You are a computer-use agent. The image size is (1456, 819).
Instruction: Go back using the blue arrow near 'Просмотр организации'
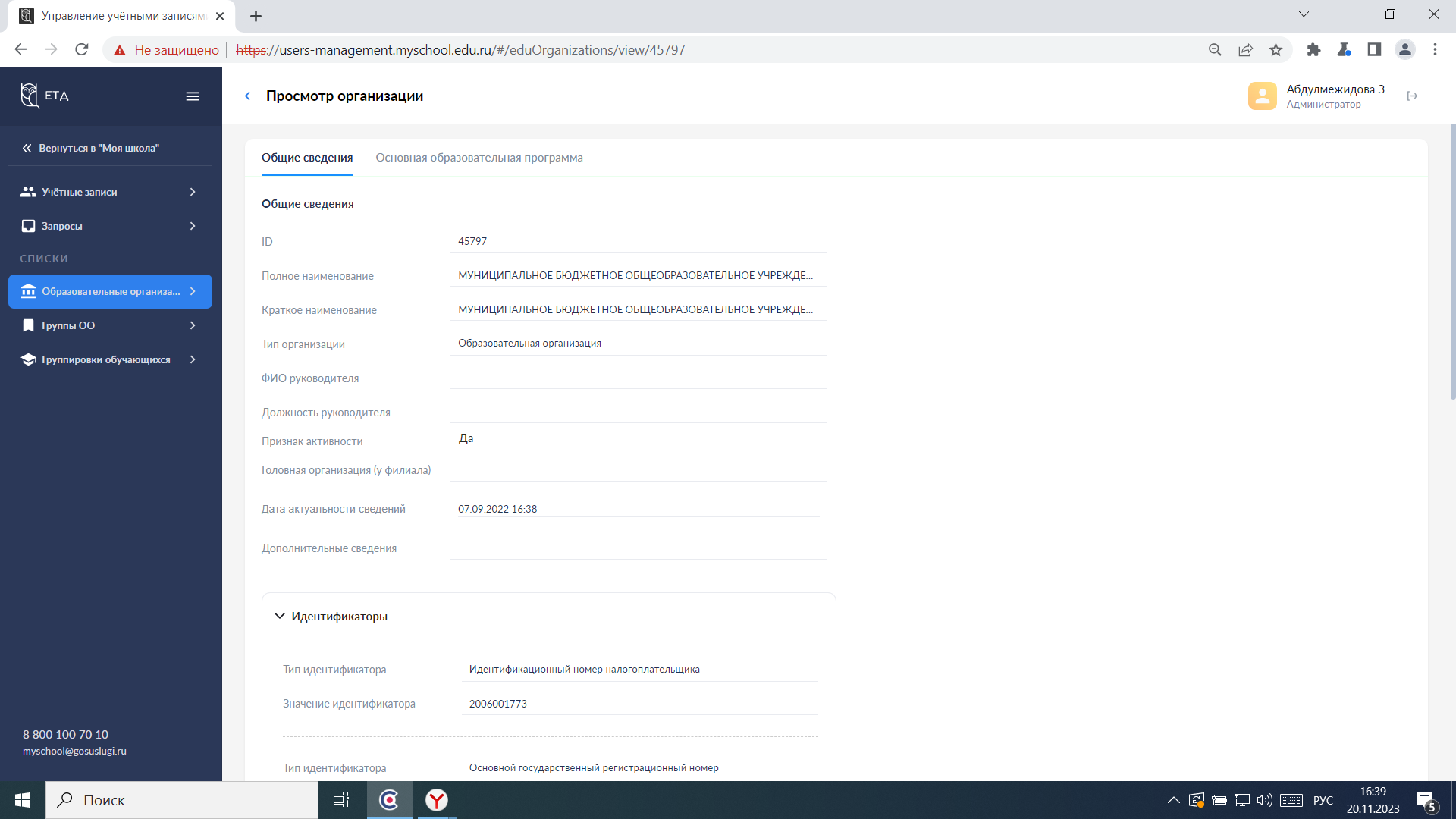(x=247, y=96)
